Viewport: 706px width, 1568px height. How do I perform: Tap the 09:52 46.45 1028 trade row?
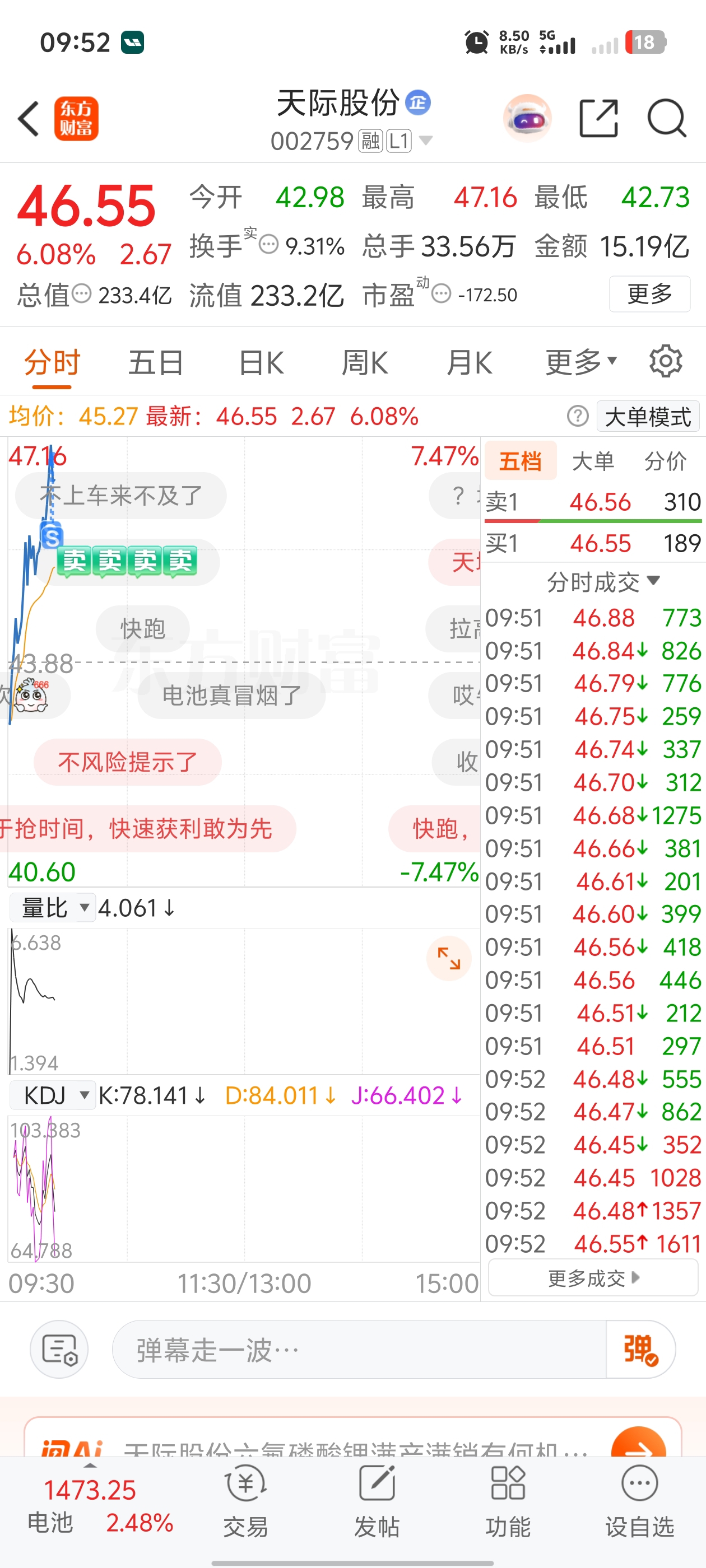(593, 1177)
